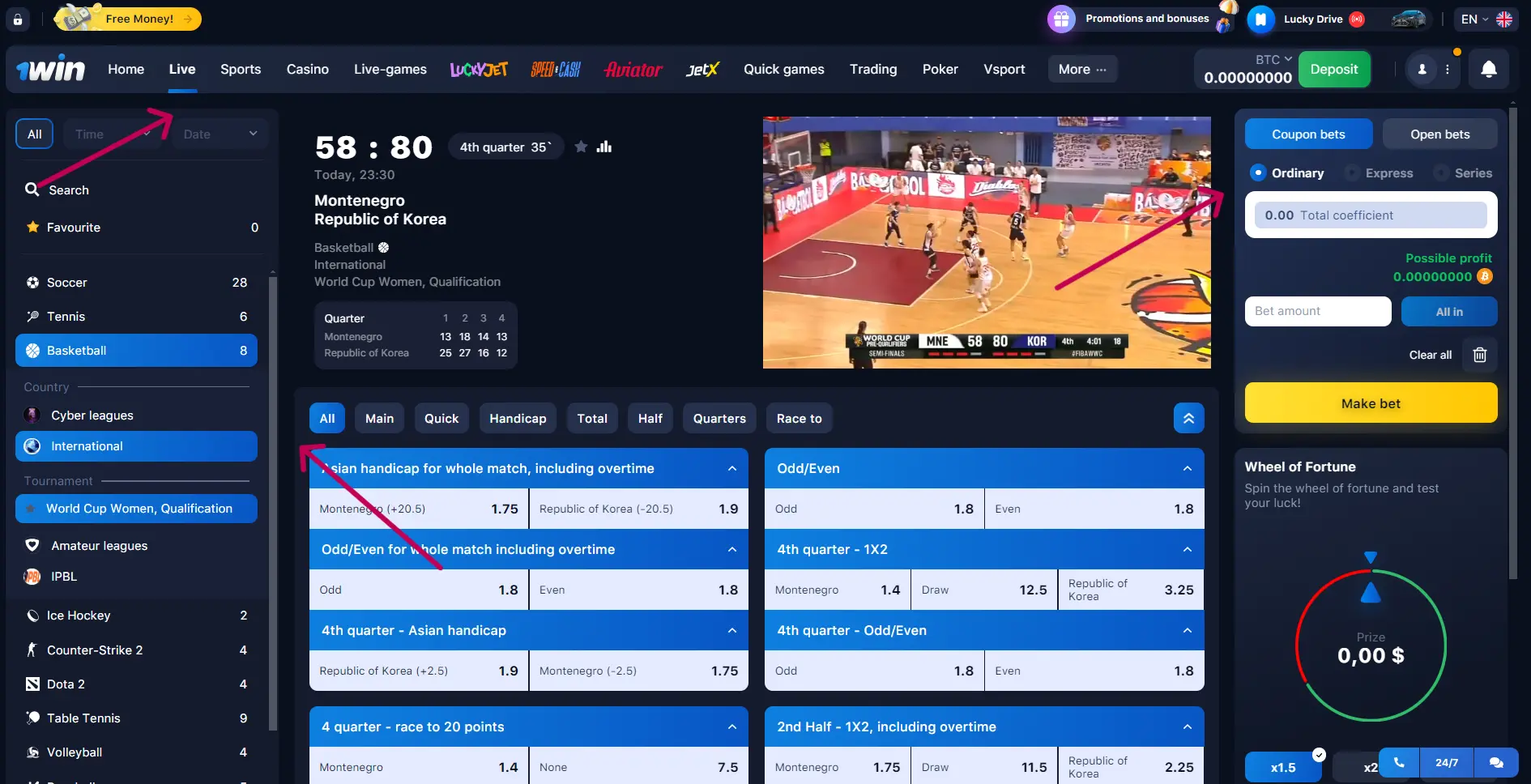The height and width of the screenshot is (784, 1531).
Task: Open the Lucky Jet game icon
Action: [x=479, y=70]
